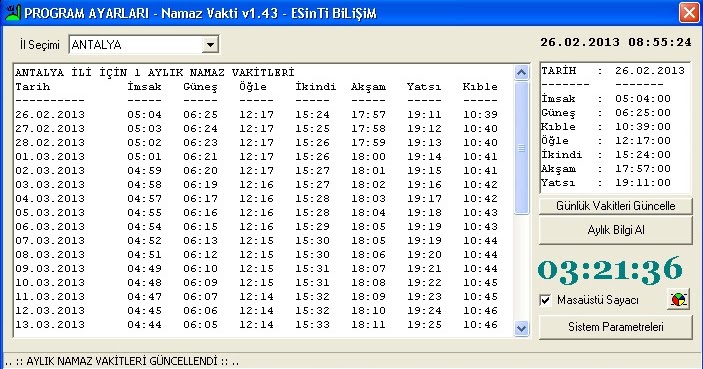Click the date and clock 26.02.2013 08:55:24
Screen dimensions: 703x369
[616, 42]
